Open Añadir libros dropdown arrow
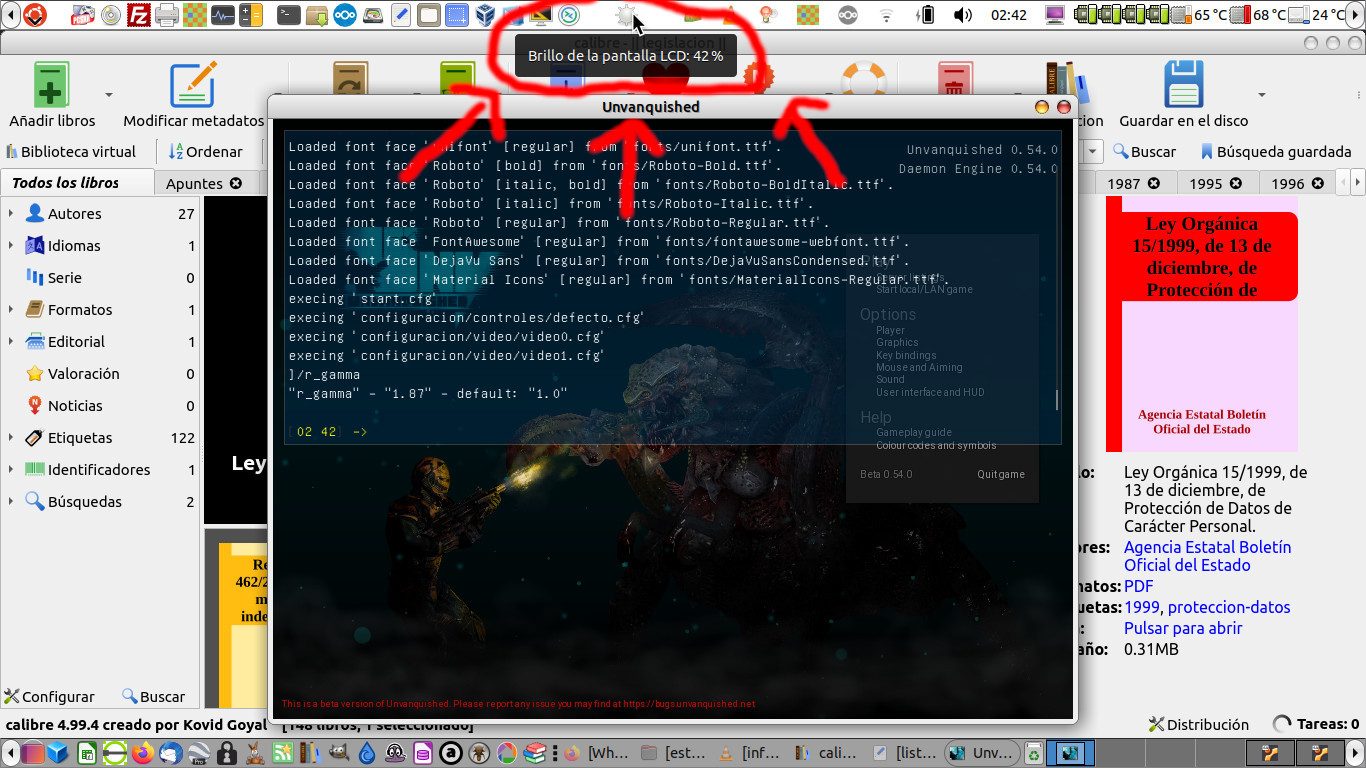The image size is (1366, 768). tap(108, 95)
